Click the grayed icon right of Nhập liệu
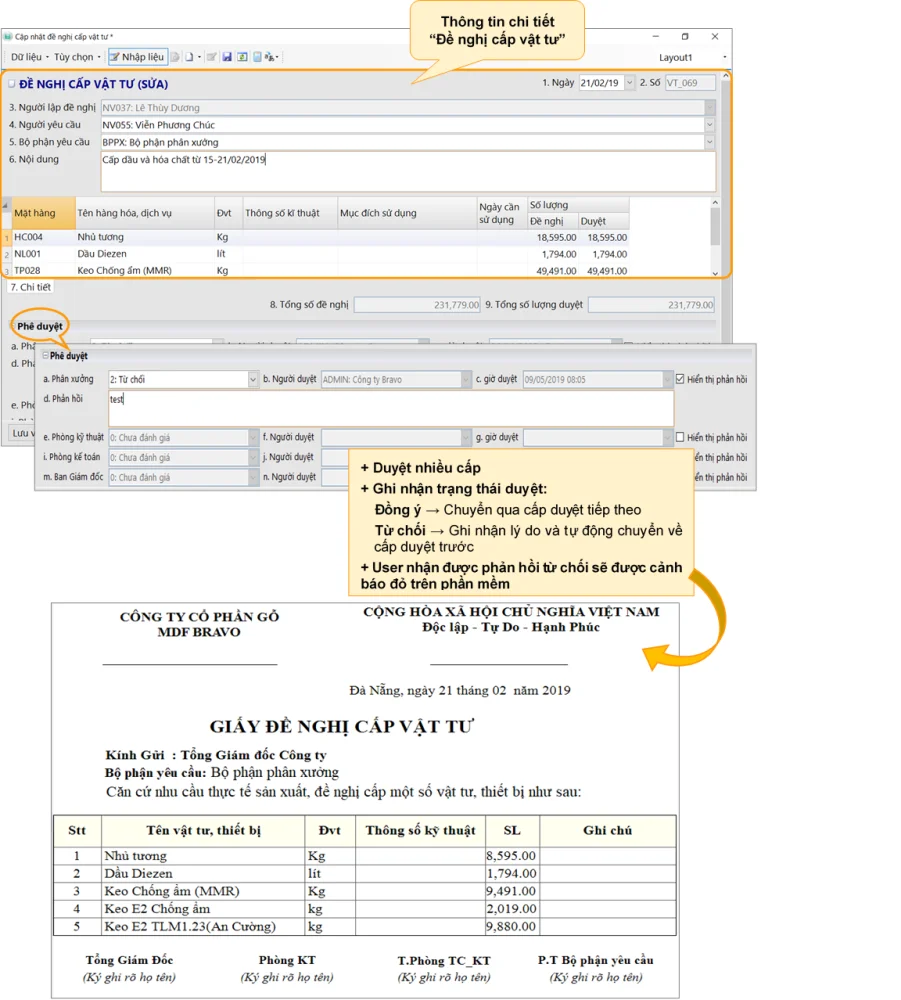This screenshot has height=1000, width=901. coord(175,57)
